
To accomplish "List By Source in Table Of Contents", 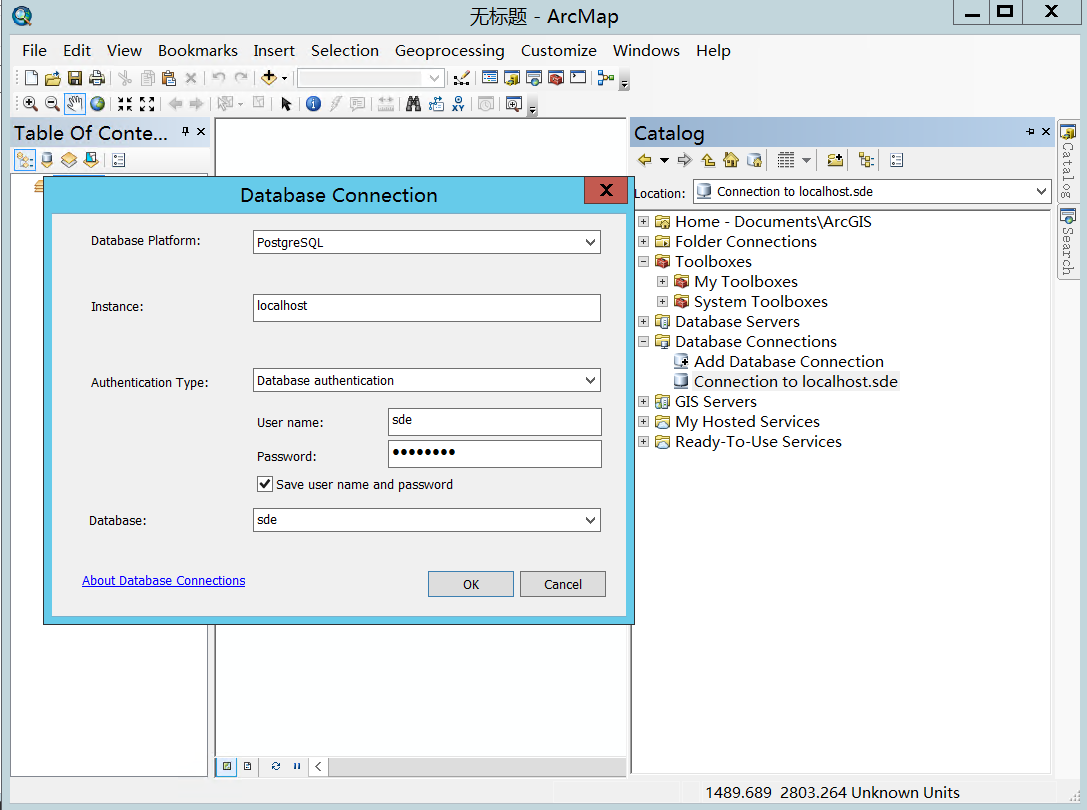I will 47,160.
